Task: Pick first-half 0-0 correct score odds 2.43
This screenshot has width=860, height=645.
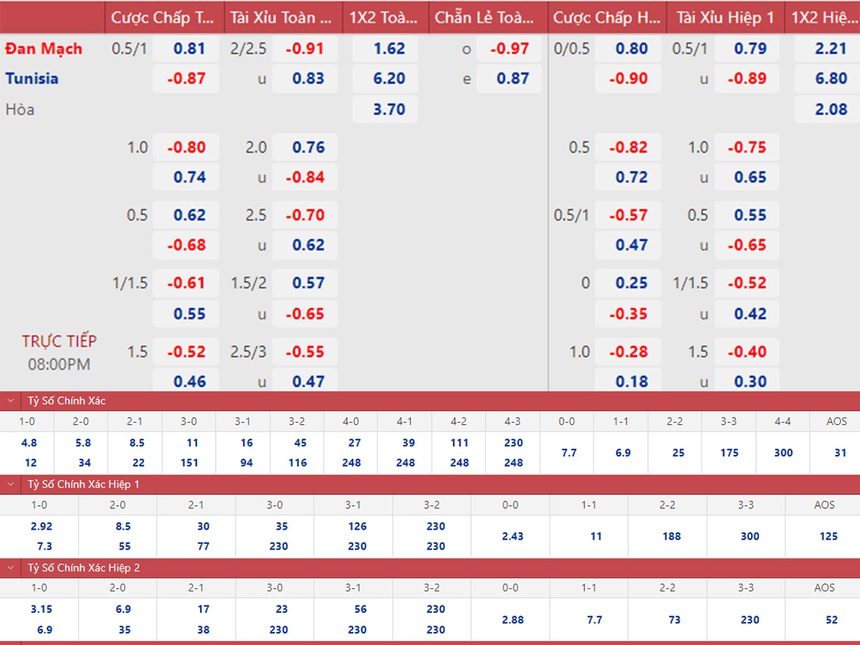Action: (510, 536)
